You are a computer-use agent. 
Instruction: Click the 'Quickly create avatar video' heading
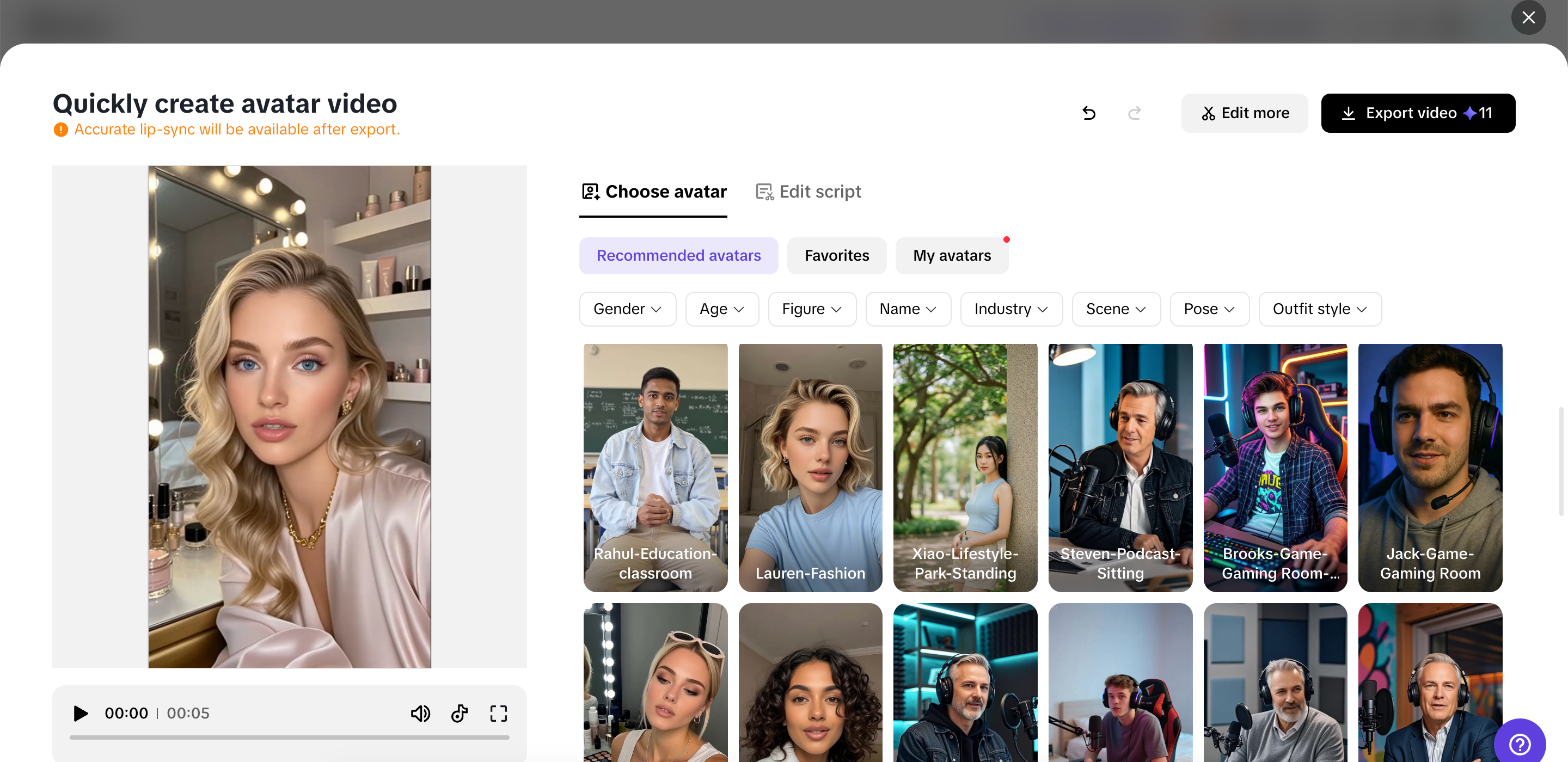click(x=225, y=103)
